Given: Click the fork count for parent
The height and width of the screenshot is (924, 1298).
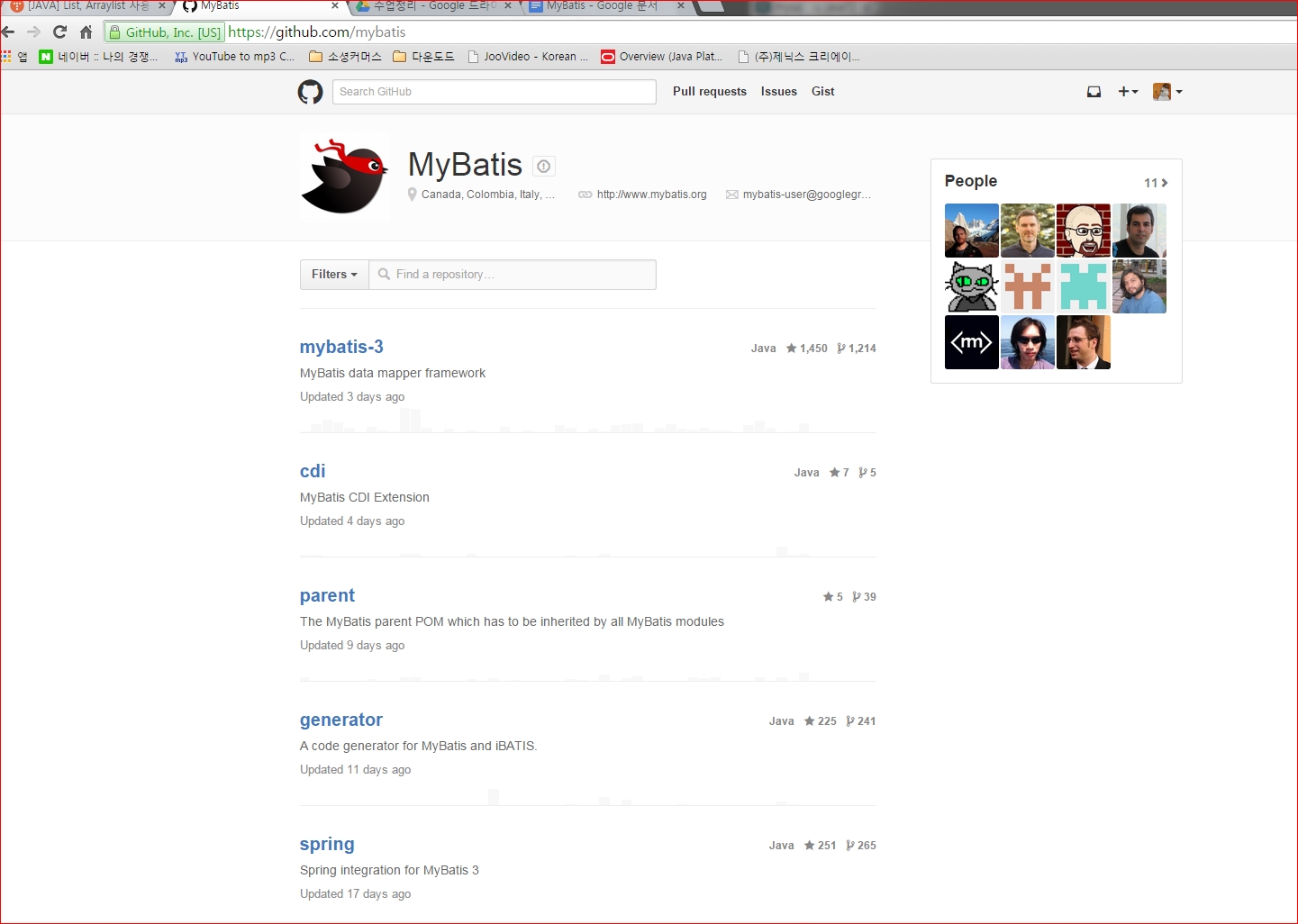Looking at the screenshot, I should [864, 597].
